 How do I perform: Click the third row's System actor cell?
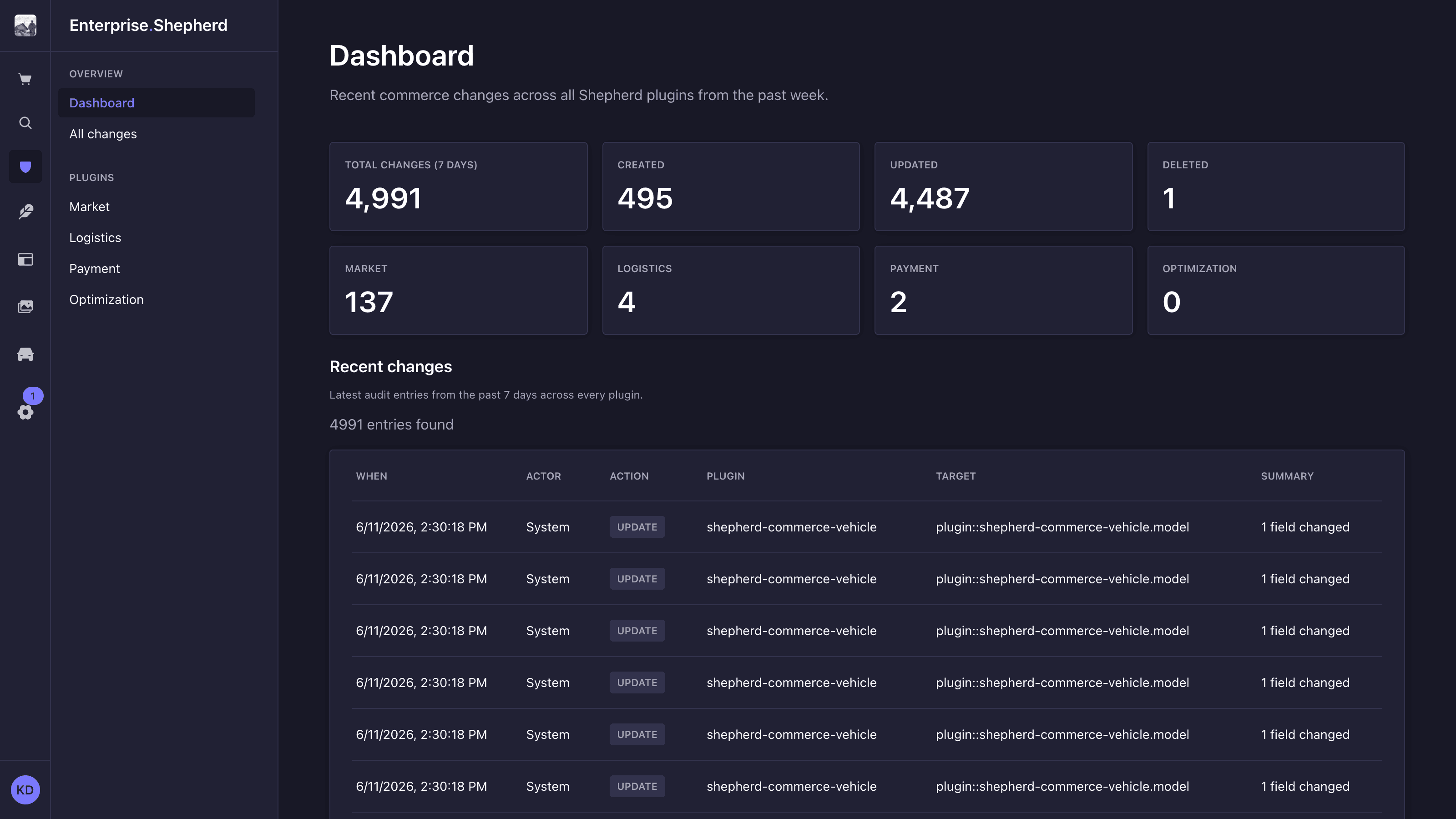547,632
